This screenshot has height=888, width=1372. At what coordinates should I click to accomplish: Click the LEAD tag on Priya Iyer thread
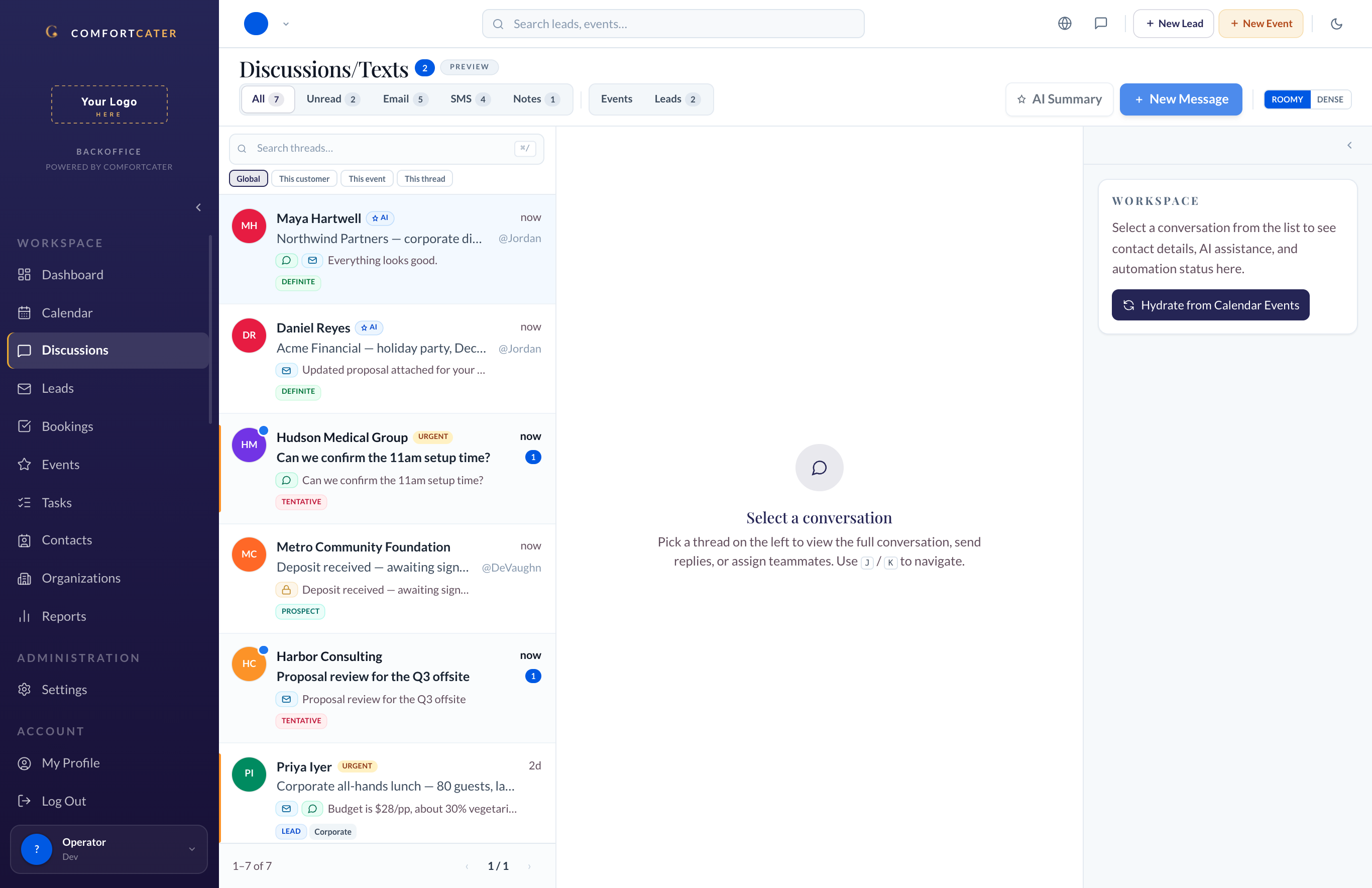click(x=291, y=831)
